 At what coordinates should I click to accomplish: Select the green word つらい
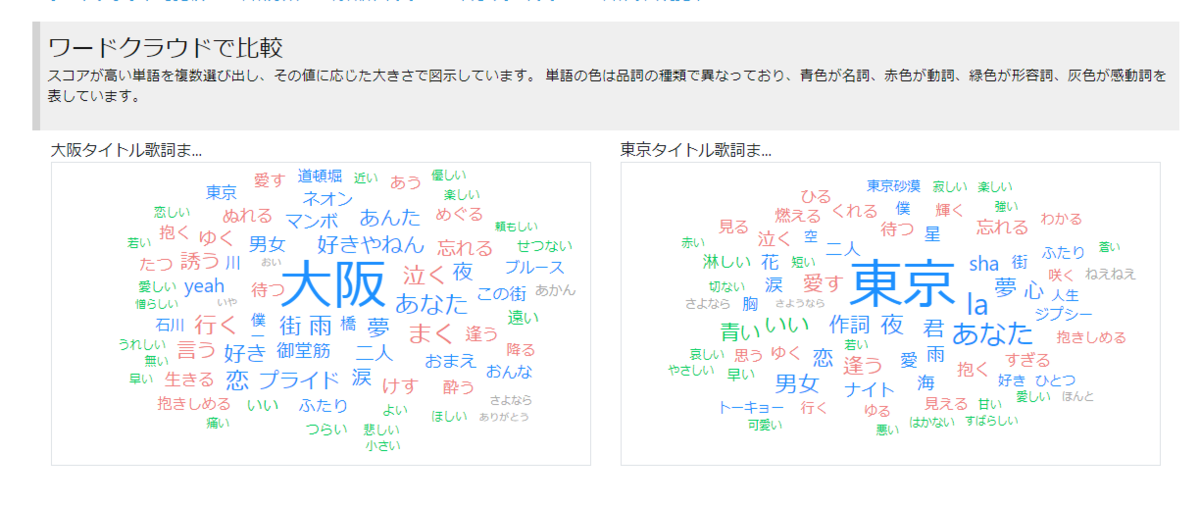(x=326, y=428)
